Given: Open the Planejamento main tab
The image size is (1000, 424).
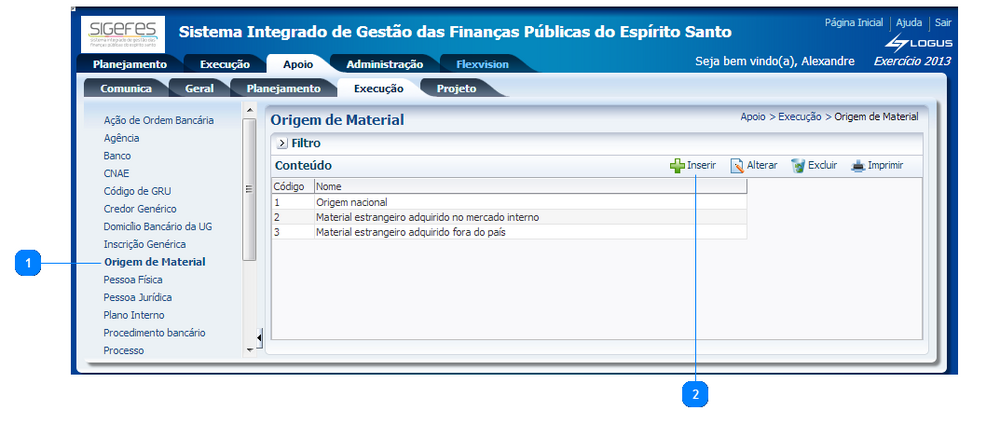Looking at the screenshot, I should point(130,65).
